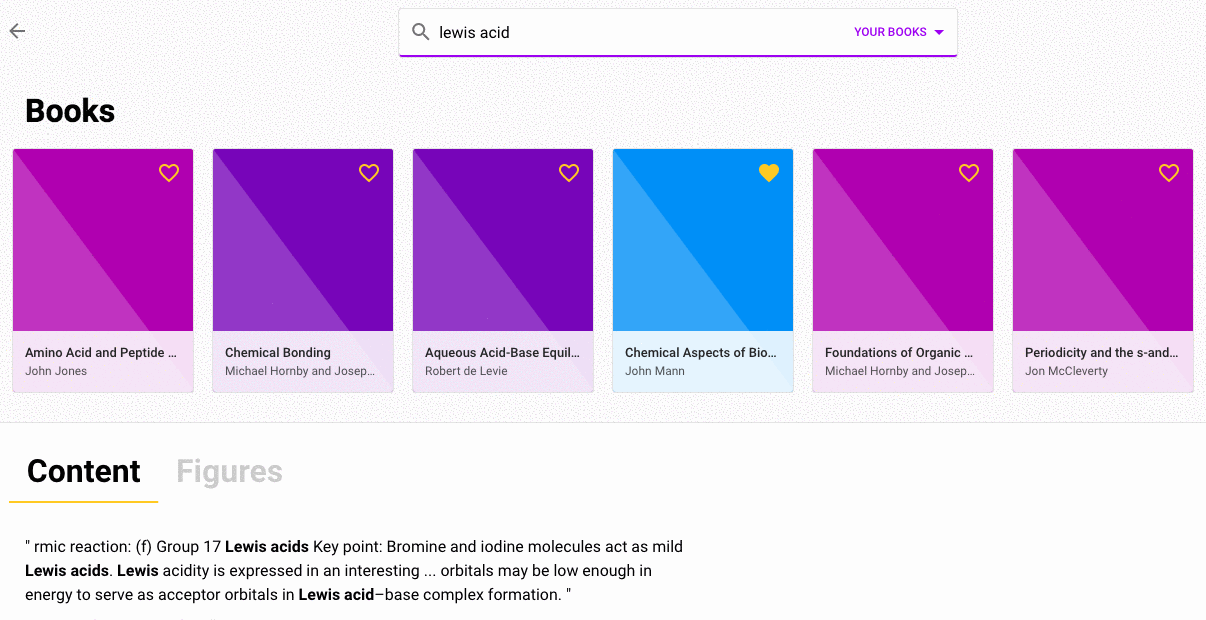Image resolution: width=1206 pixels, height=620 pixels.
Task: Open Aqueous Acid-Base Equilibria book cover
Action: point(503,240)
